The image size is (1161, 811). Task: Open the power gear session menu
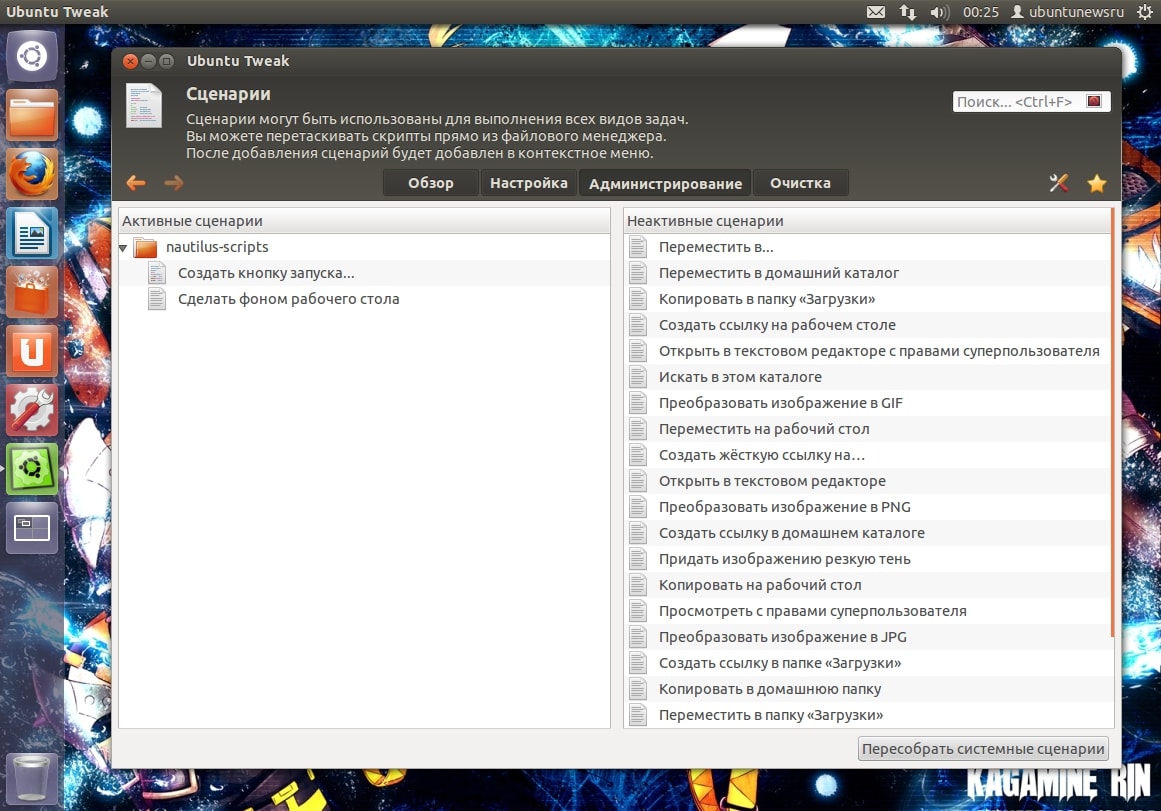tap(1145, 12)
